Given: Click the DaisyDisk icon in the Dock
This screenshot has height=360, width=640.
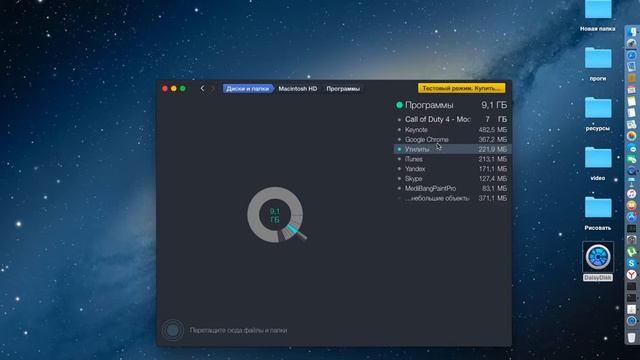Looking at the screenshot, I should [x=632, y=320].
